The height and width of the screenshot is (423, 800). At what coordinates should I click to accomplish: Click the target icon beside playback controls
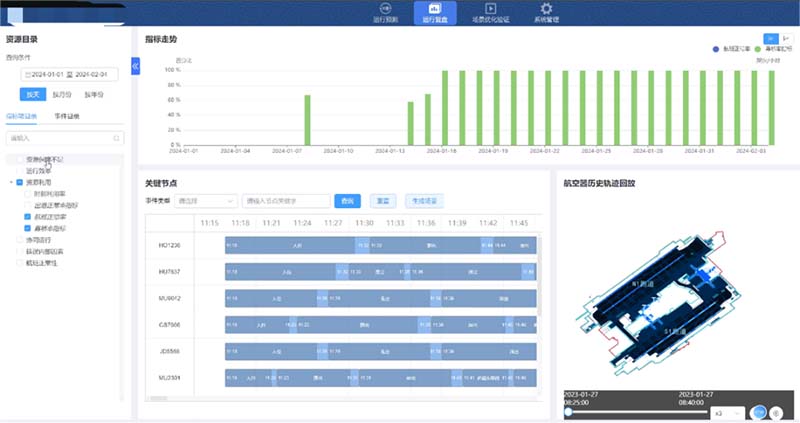tap(776, 412)
